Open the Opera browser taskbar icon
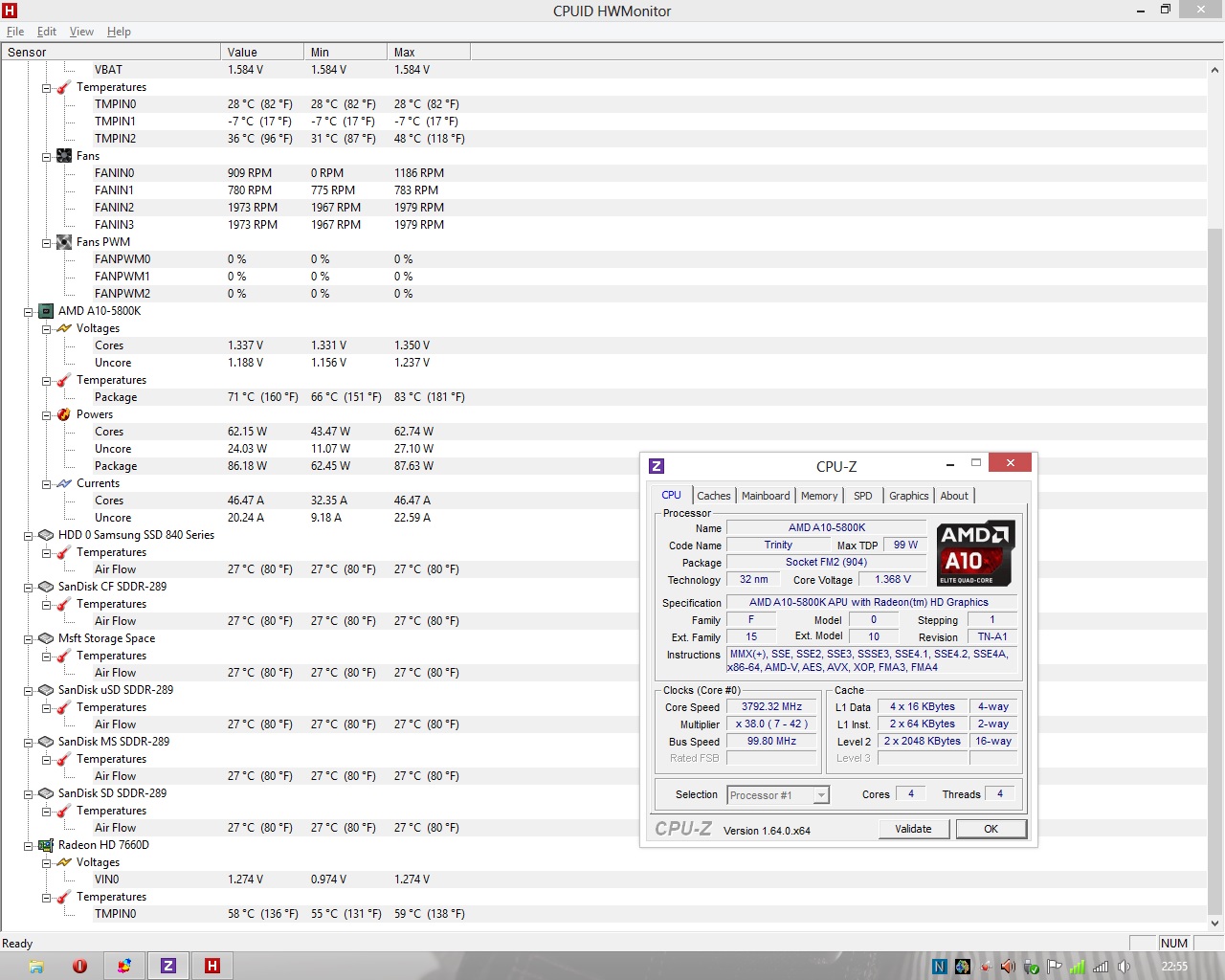 80,966
